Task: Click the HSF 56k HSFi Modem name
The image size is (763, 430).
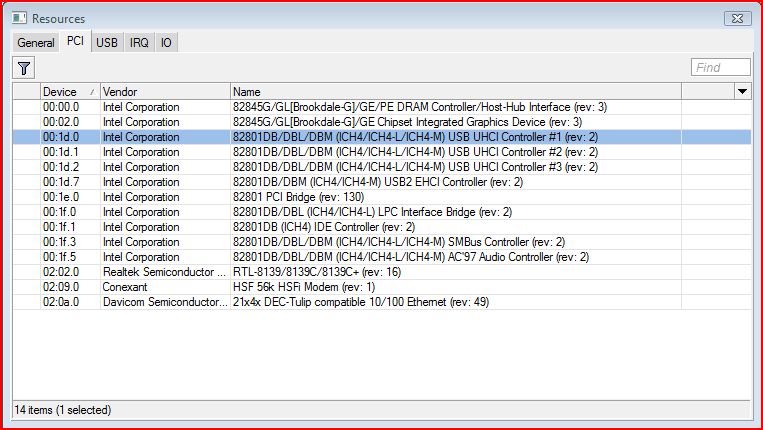Action: click(x=304, y=287)
